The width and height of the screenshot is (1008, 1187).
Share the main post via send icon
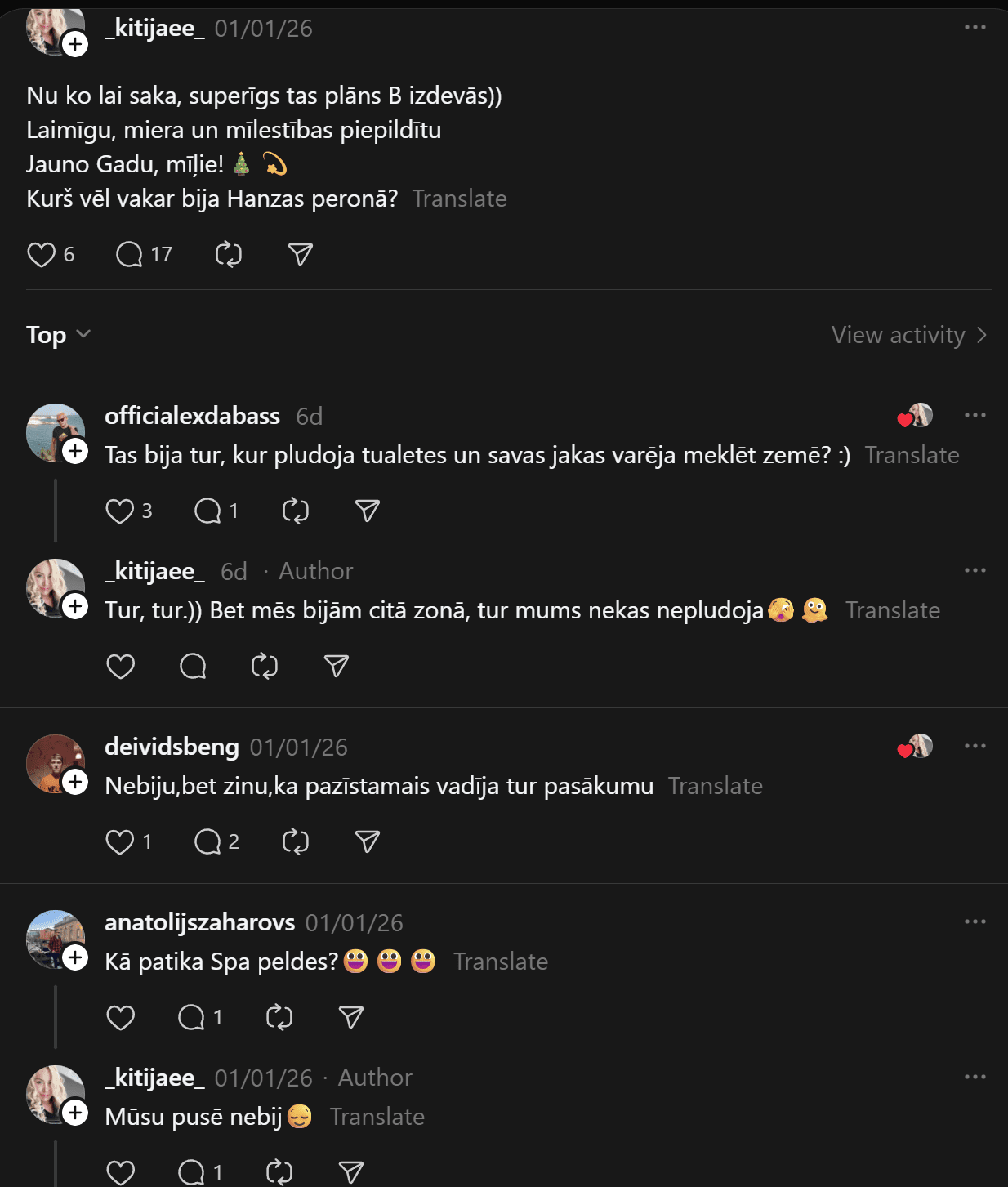(301, 255)
